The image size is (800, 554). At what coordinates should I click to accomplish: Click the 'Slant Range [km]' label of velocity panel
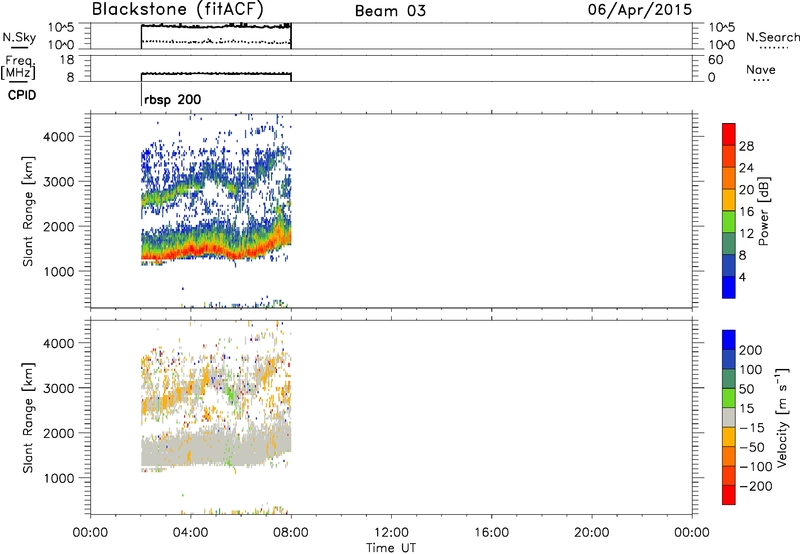28,418
